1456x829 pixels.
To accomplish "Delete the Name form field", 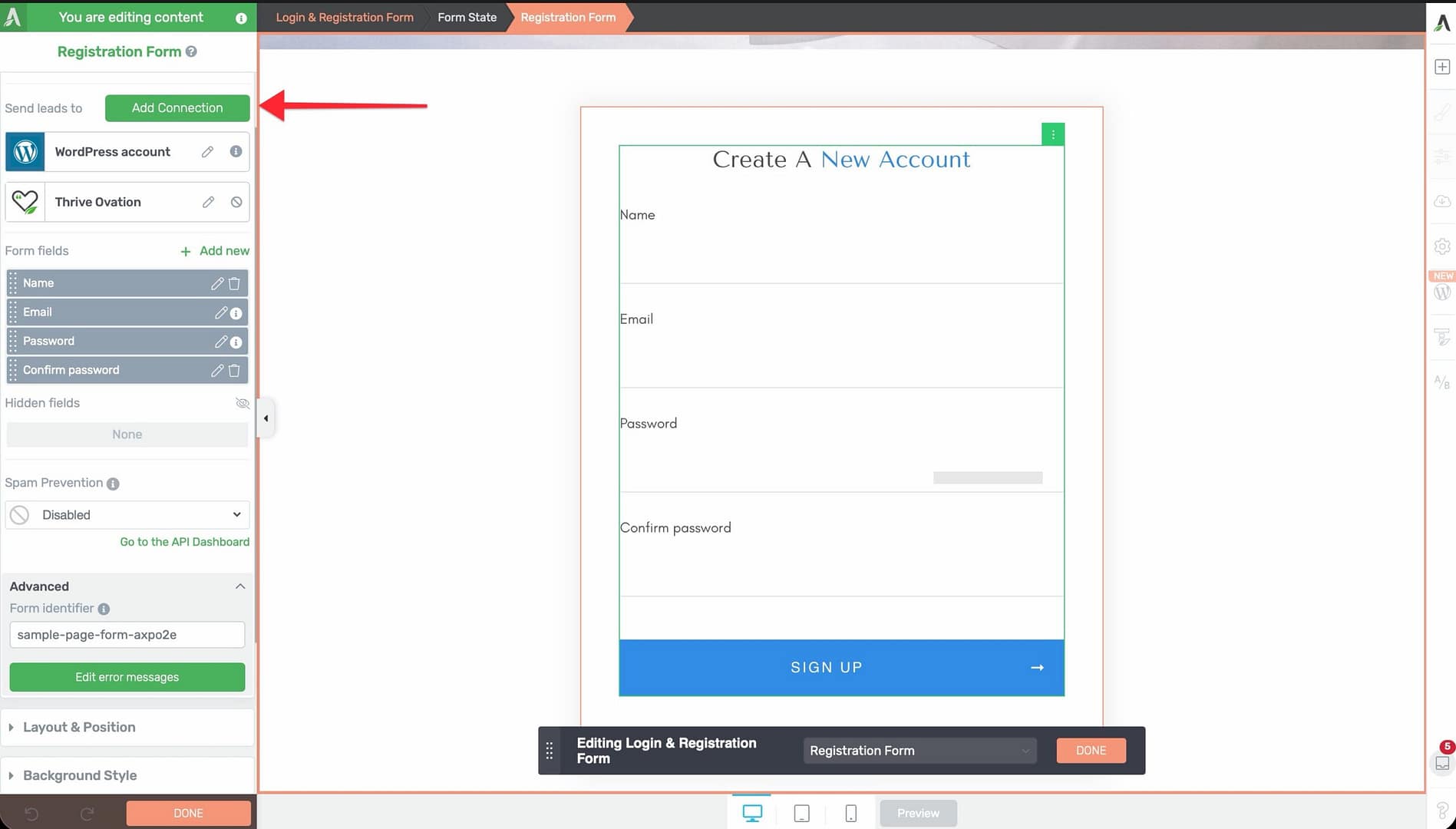I will (x=235, y=283).
